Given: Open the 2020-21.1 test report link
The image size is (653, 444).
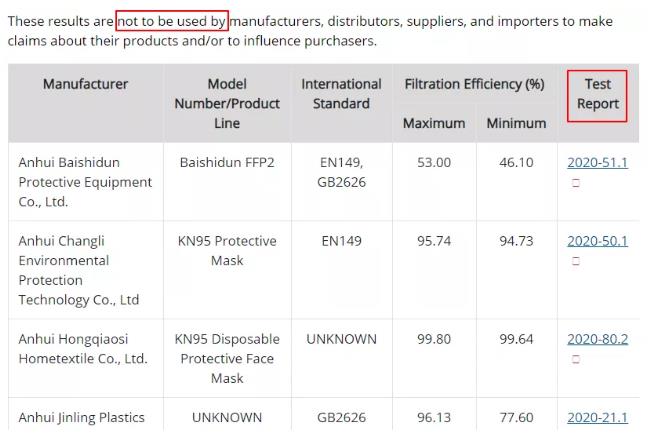Looking at the screenshot, I should [597, 417].
